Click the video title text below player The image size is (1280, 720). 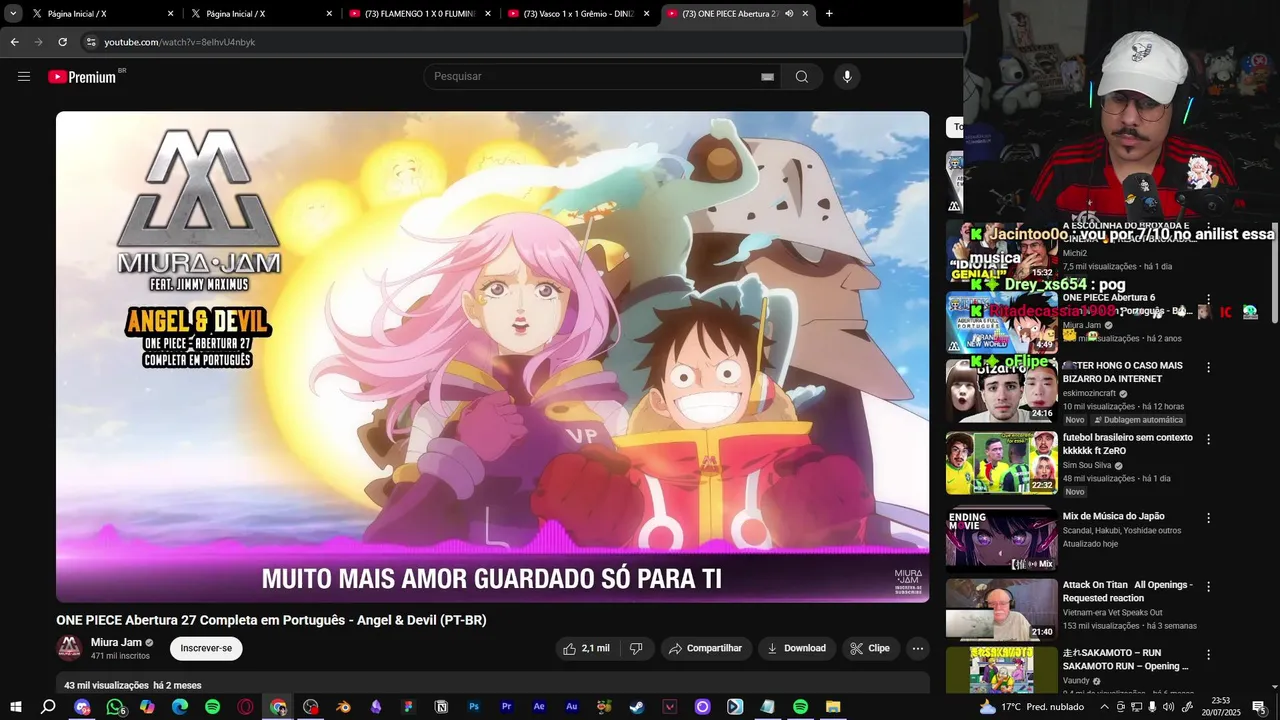tap(271, 620)
